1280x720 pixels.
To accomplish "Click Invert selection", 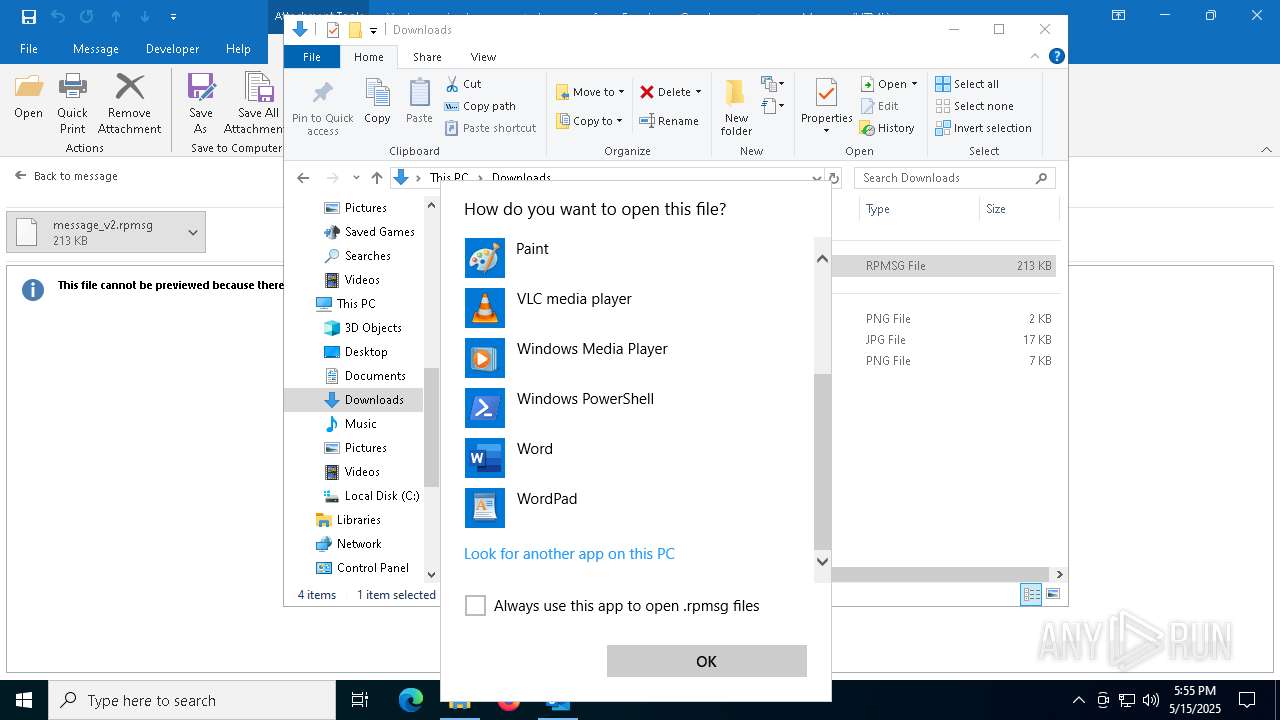I will click(983, 128).
